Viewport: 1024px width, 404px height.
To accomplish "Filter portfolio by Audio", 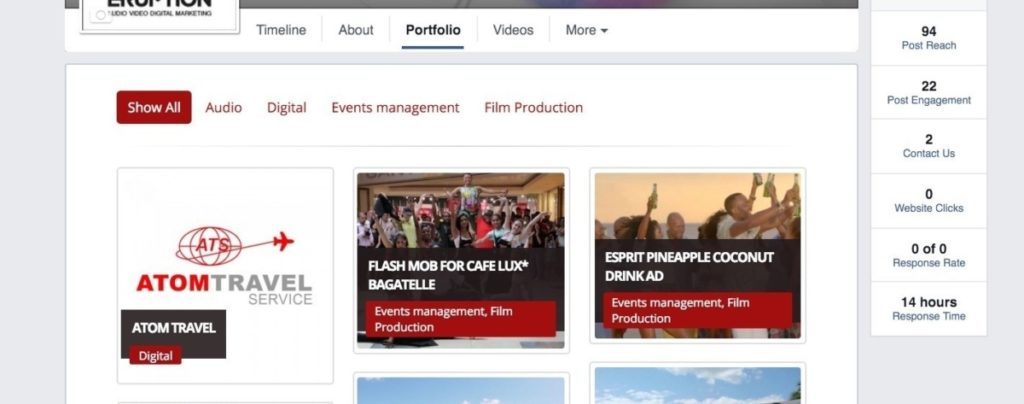I will [223, 108].
